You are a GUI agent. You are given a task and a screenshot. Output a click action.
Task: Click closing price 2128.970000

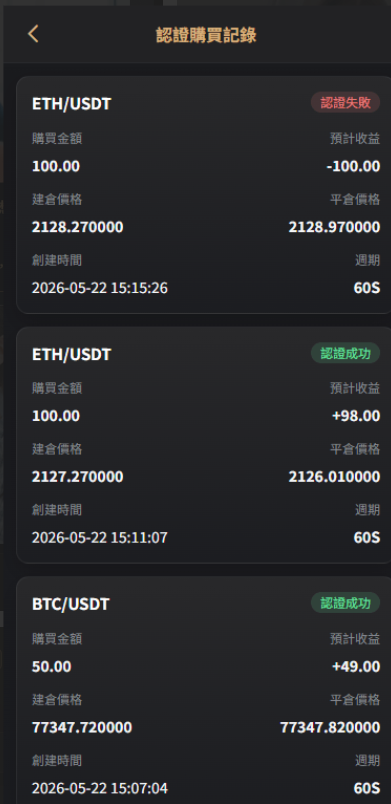coord(335,227)
